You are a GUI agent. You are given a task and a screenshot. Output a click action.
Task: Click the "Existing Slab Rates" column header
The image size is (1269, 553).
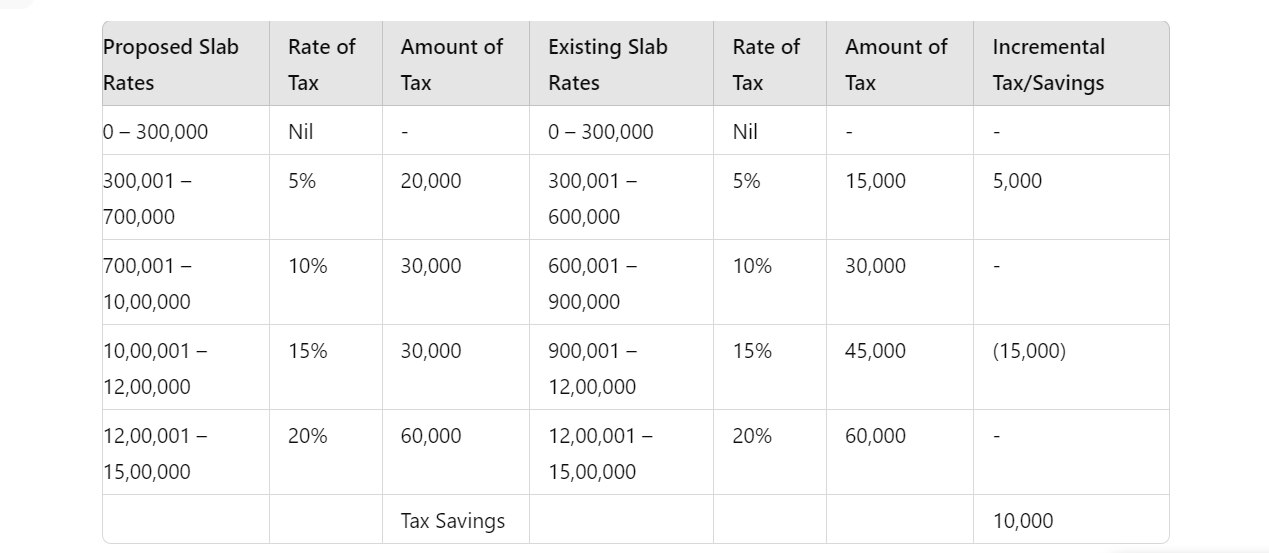pyautogui.click(x=608, y=65)
